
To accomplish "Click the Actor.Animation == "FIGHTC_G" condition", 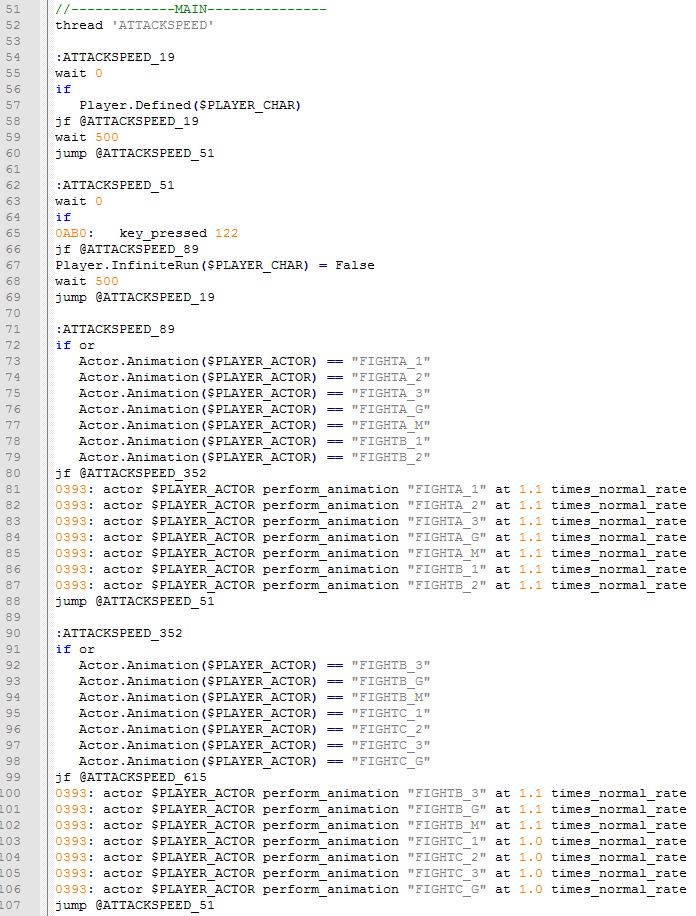I will pos(255,761).
